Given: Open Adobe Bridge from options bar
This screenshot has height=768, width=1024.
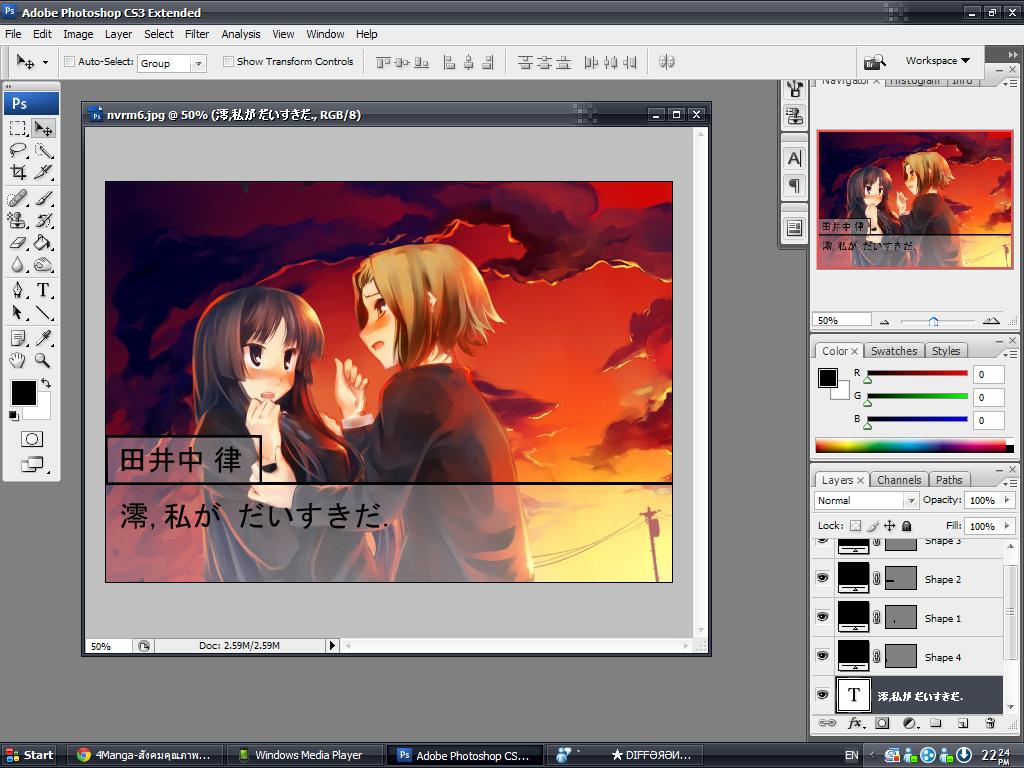Looking at the screenshot, I should click(x=874, y=62).
